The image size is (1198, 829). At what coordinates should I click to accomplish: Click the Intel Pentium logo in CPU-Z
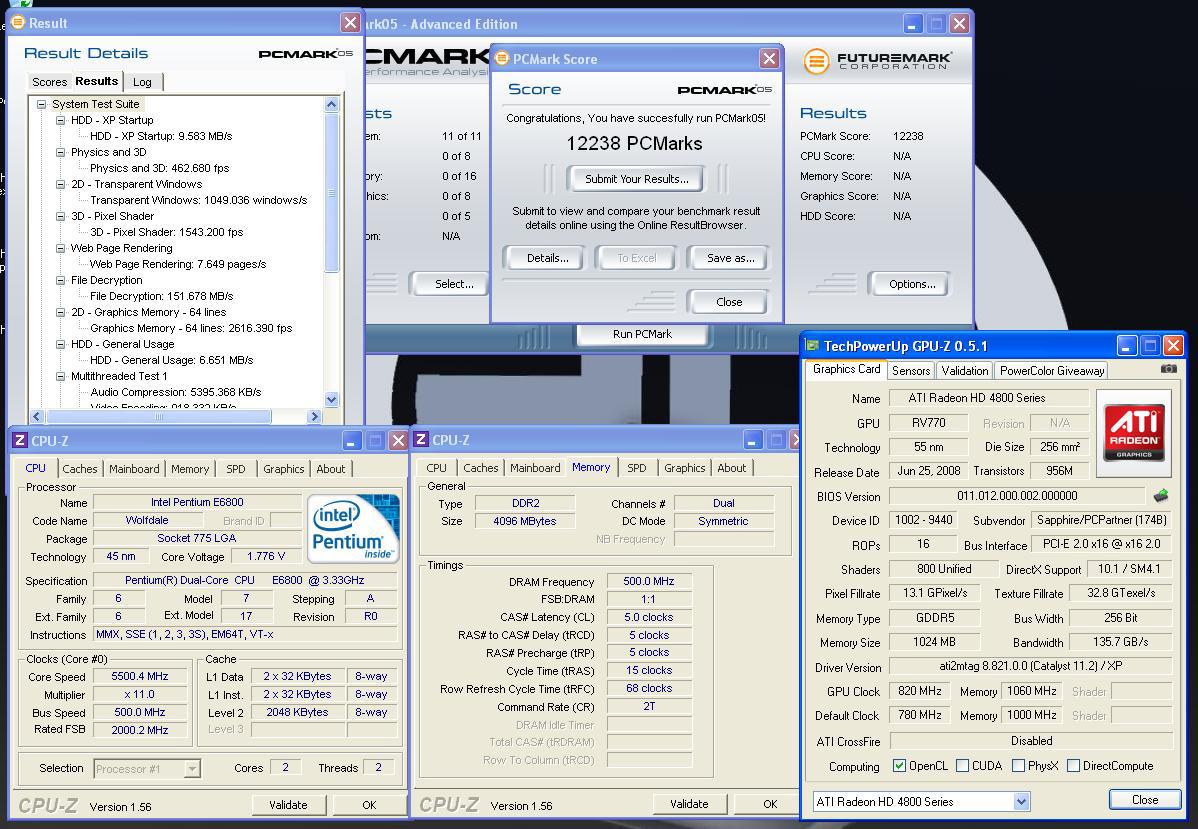point(352,529)
